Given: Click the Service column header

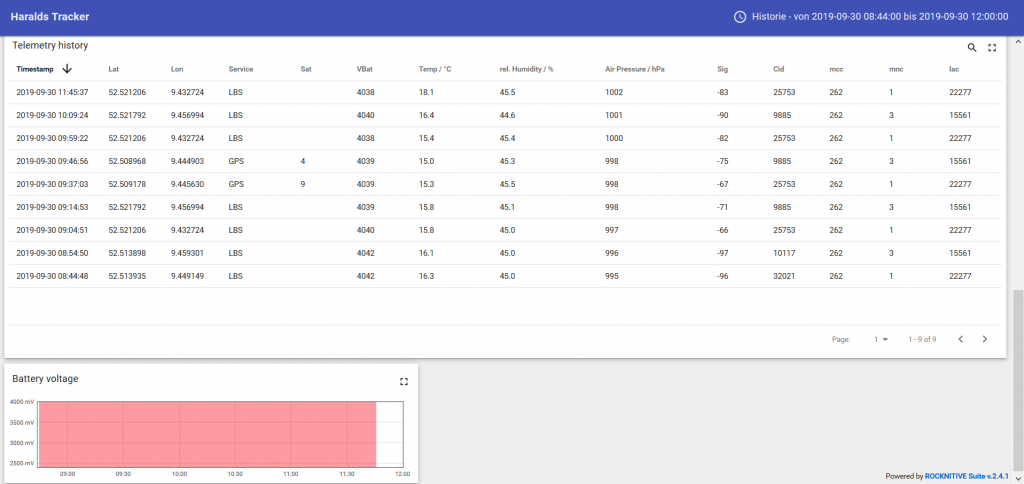Looking at the screenshot, I should [240, 69].
